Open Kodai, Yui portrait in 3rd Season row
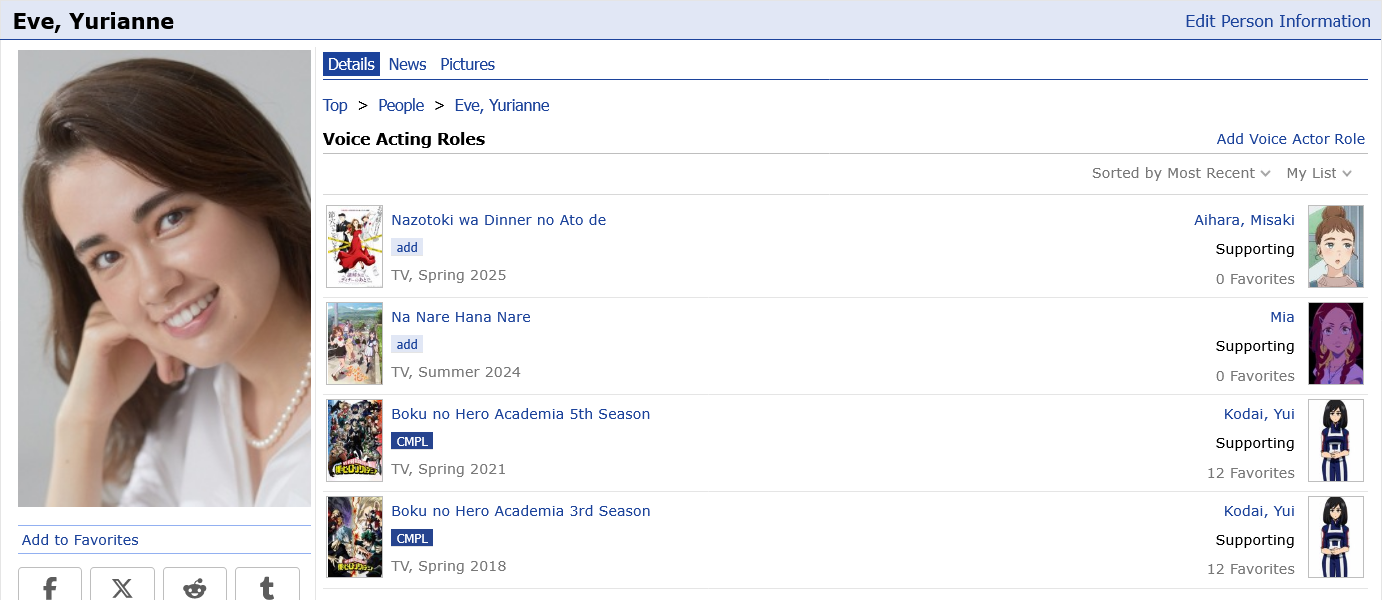 [1336, 537]
